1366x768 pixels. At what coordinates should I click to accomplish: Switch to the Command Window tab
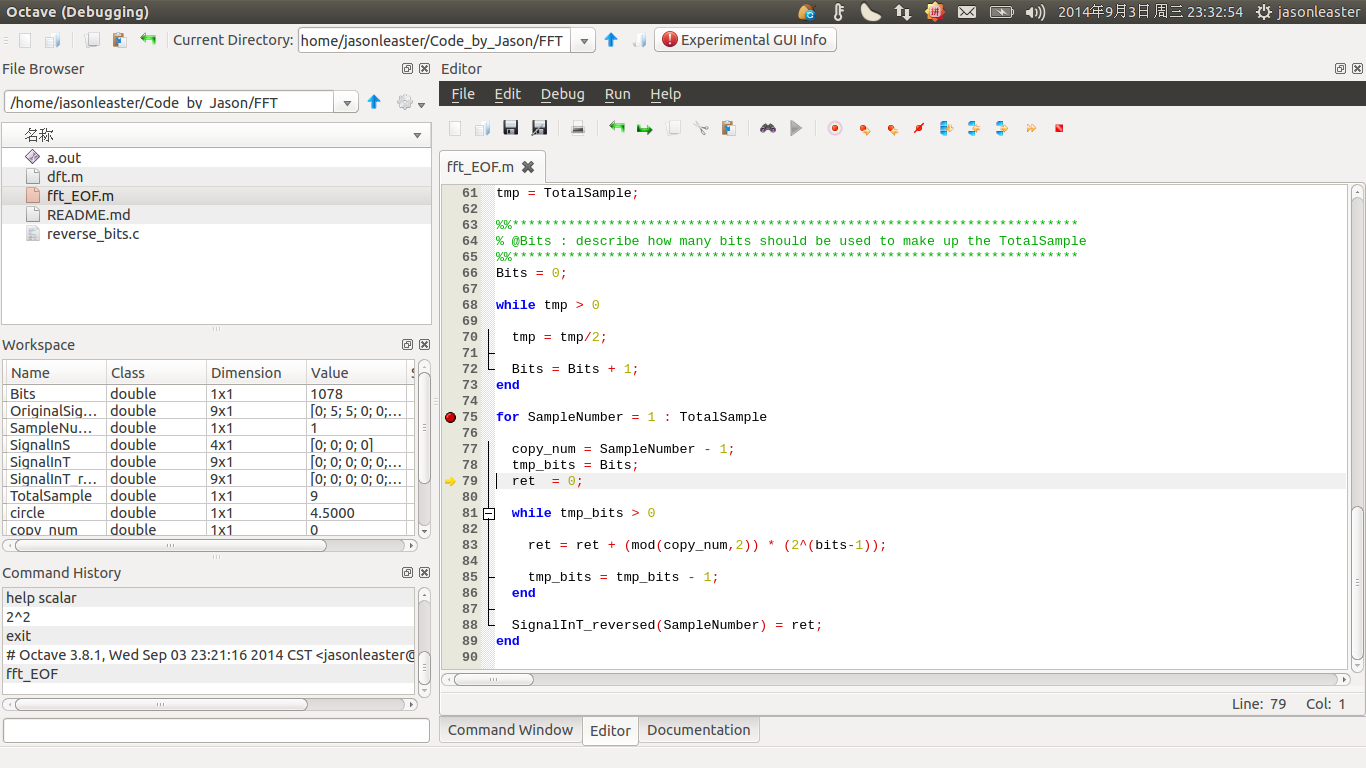click(511, 730)
